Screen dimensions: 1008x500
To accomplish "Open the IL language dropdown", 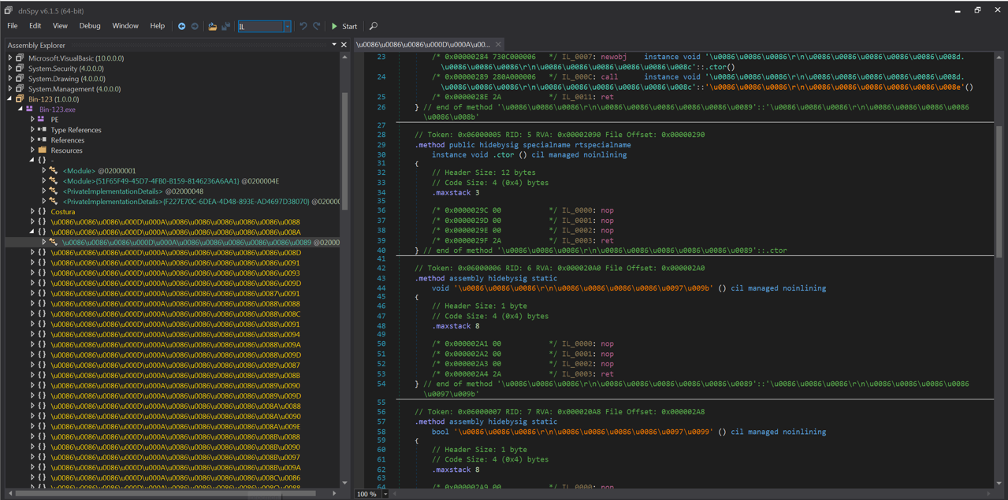I will (286, 27).
